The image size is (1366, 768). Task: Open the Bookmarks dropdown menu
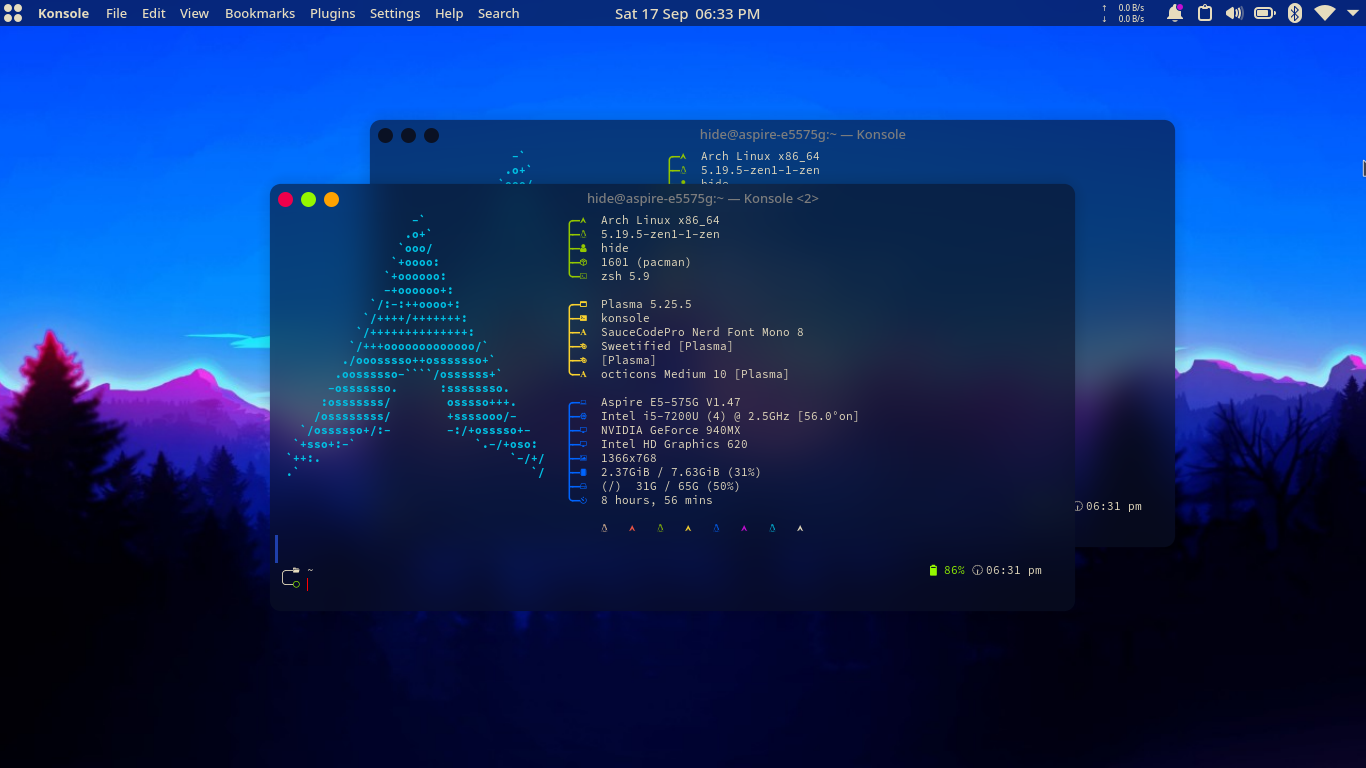point(259,13)
